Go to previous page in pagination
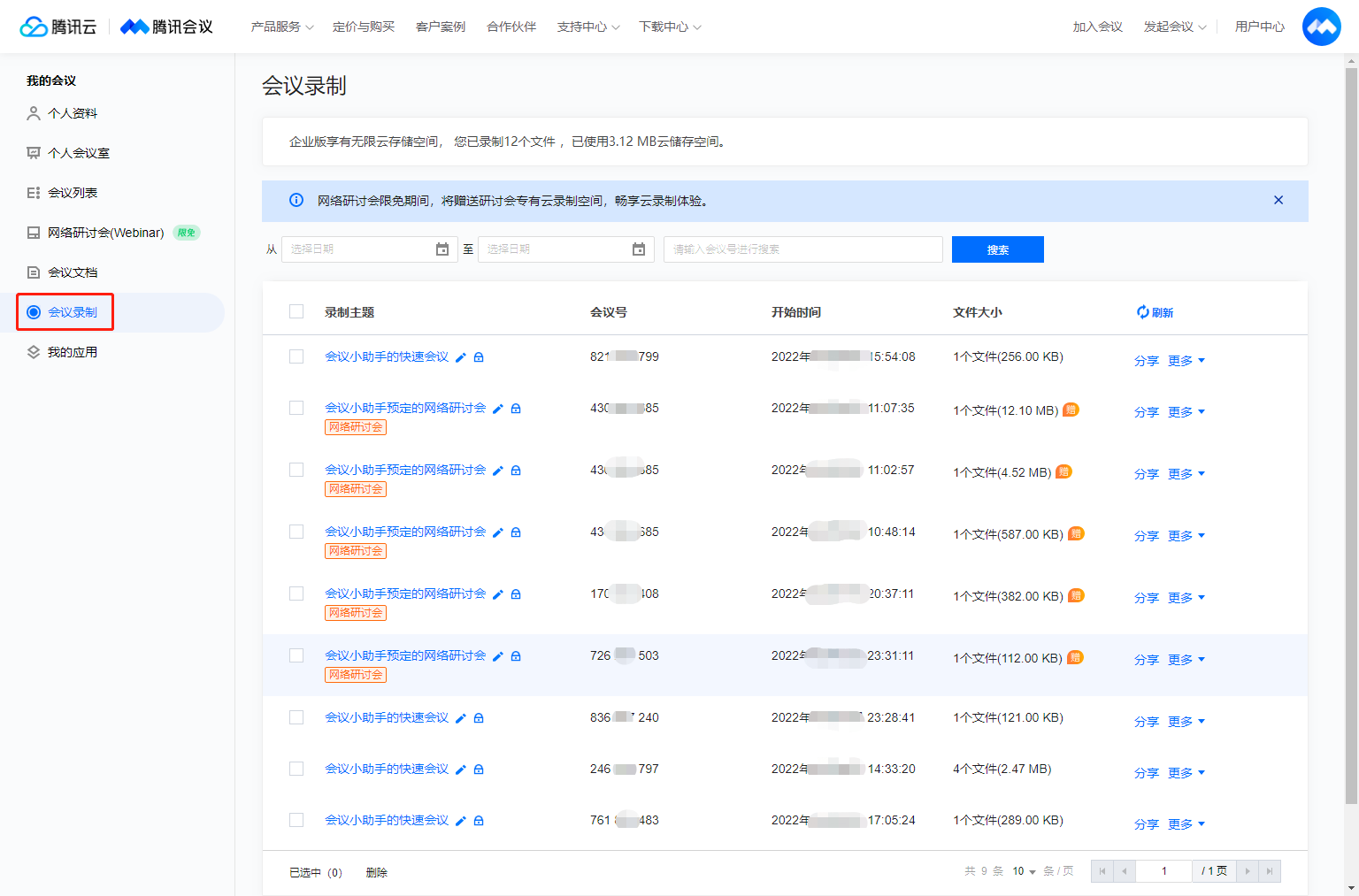This screenshot has width=1359, height=896. [x=1124, y=871]
